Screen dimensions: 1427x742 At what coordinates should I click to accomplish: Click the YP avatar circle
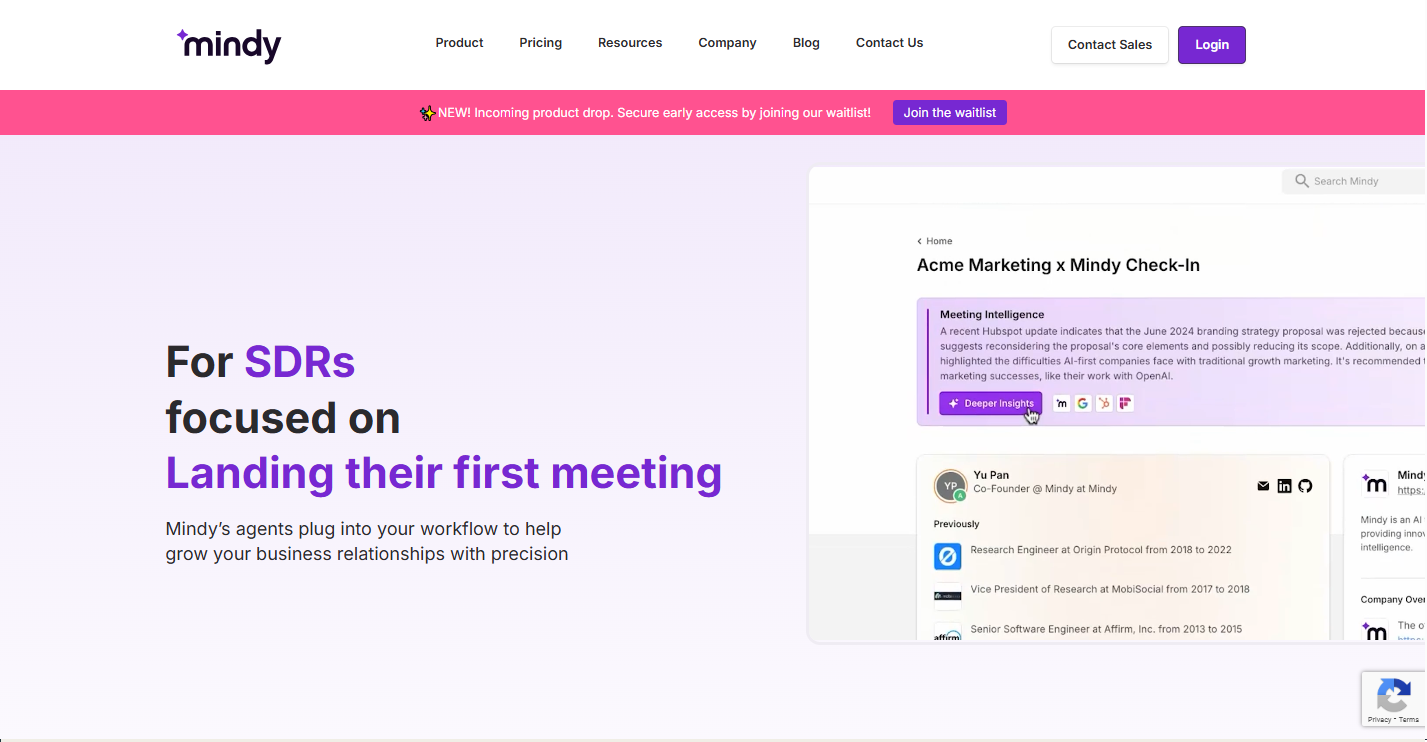[x=950, y=486]
